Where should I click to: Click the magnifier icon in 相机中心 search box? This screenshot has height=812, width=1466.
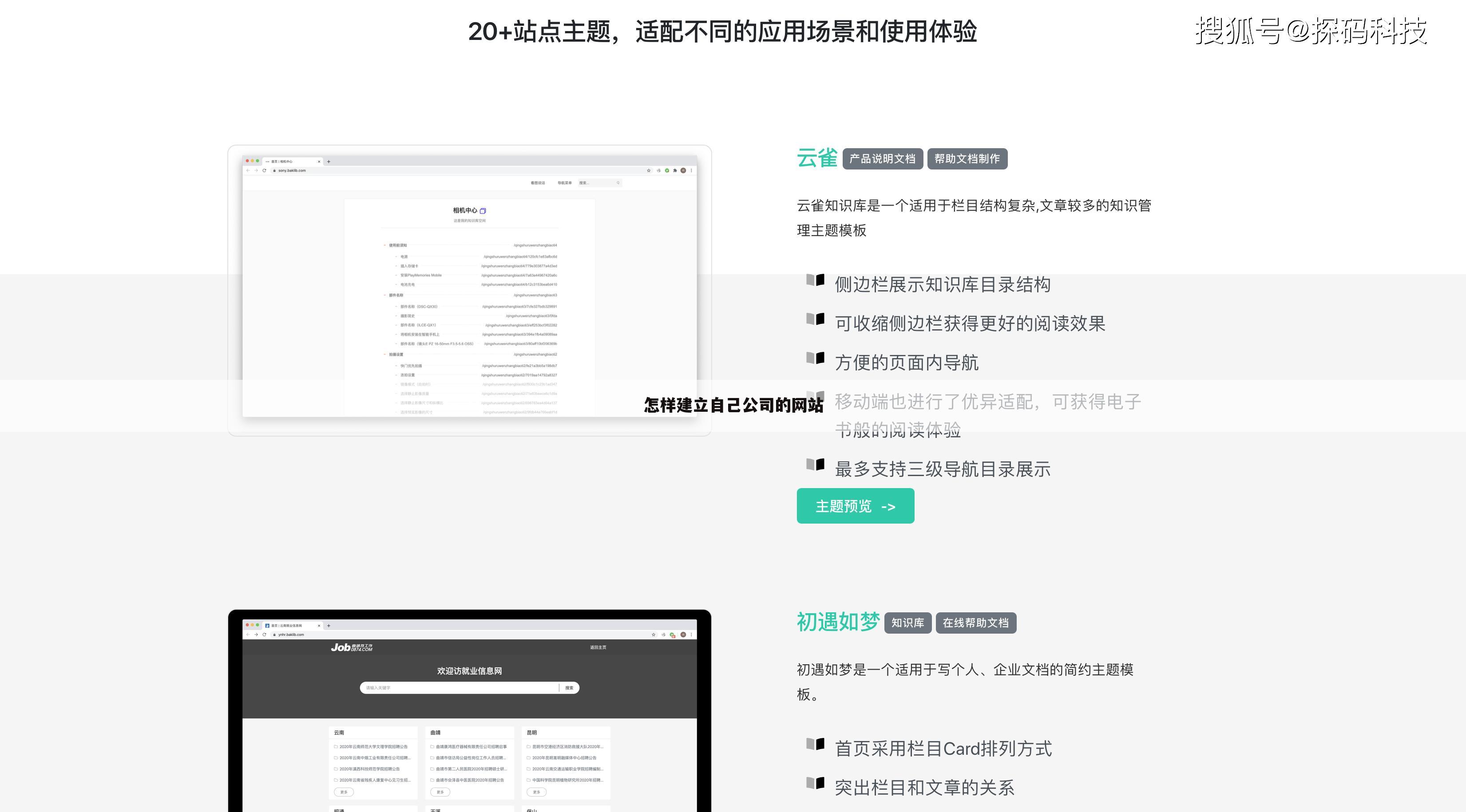(x=618, y=183)
